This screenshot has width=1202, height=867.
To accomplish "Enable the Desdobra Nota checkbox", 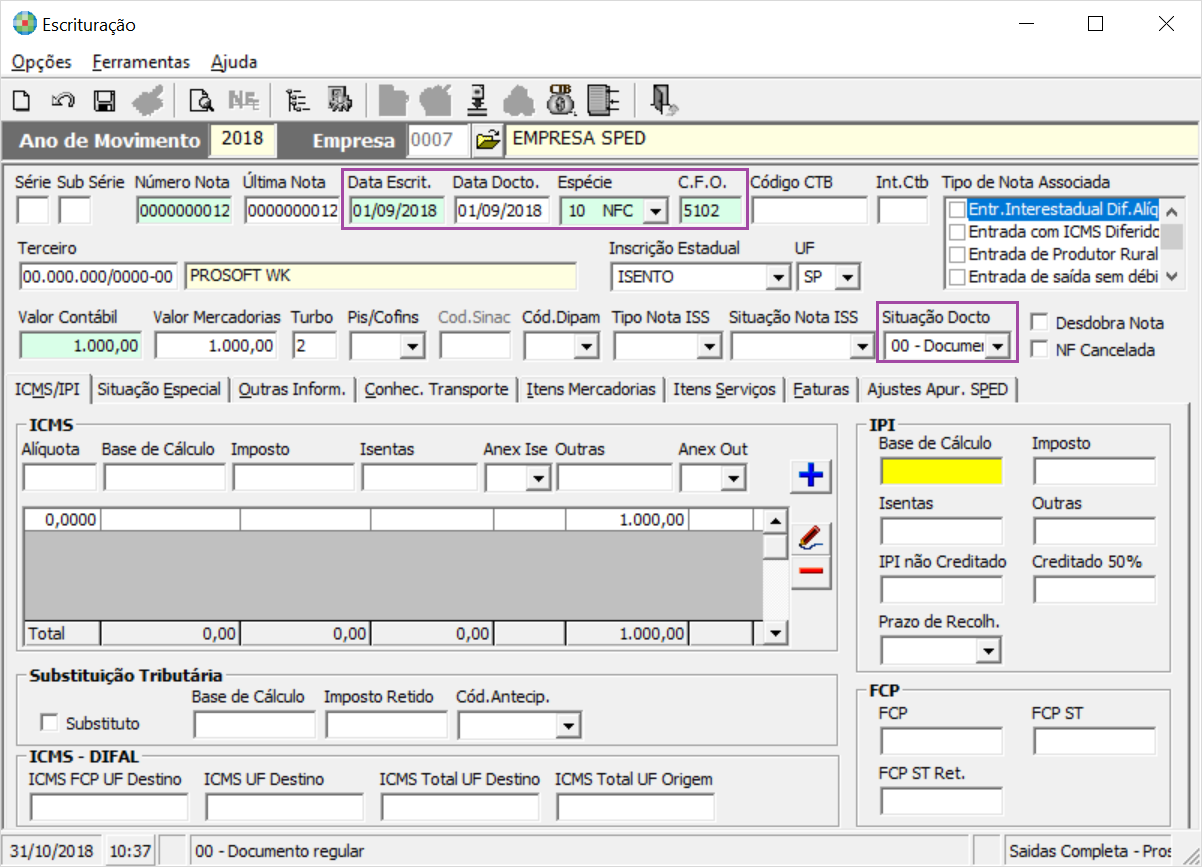I will (x=1039, y=323).
